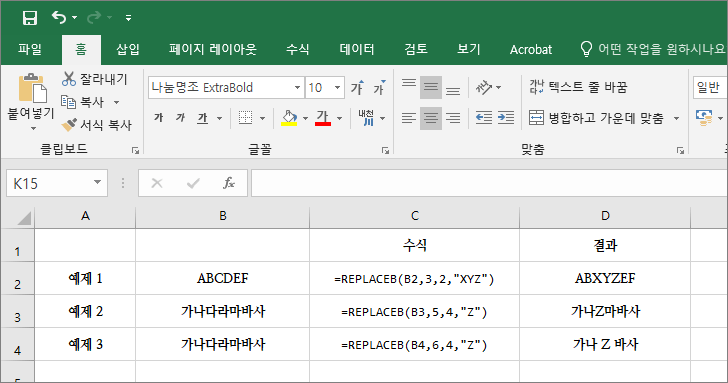728x383 pixels.
Task: Open Customize Quick Access Toolbar dropdown
Action: (x=128, y=18)
